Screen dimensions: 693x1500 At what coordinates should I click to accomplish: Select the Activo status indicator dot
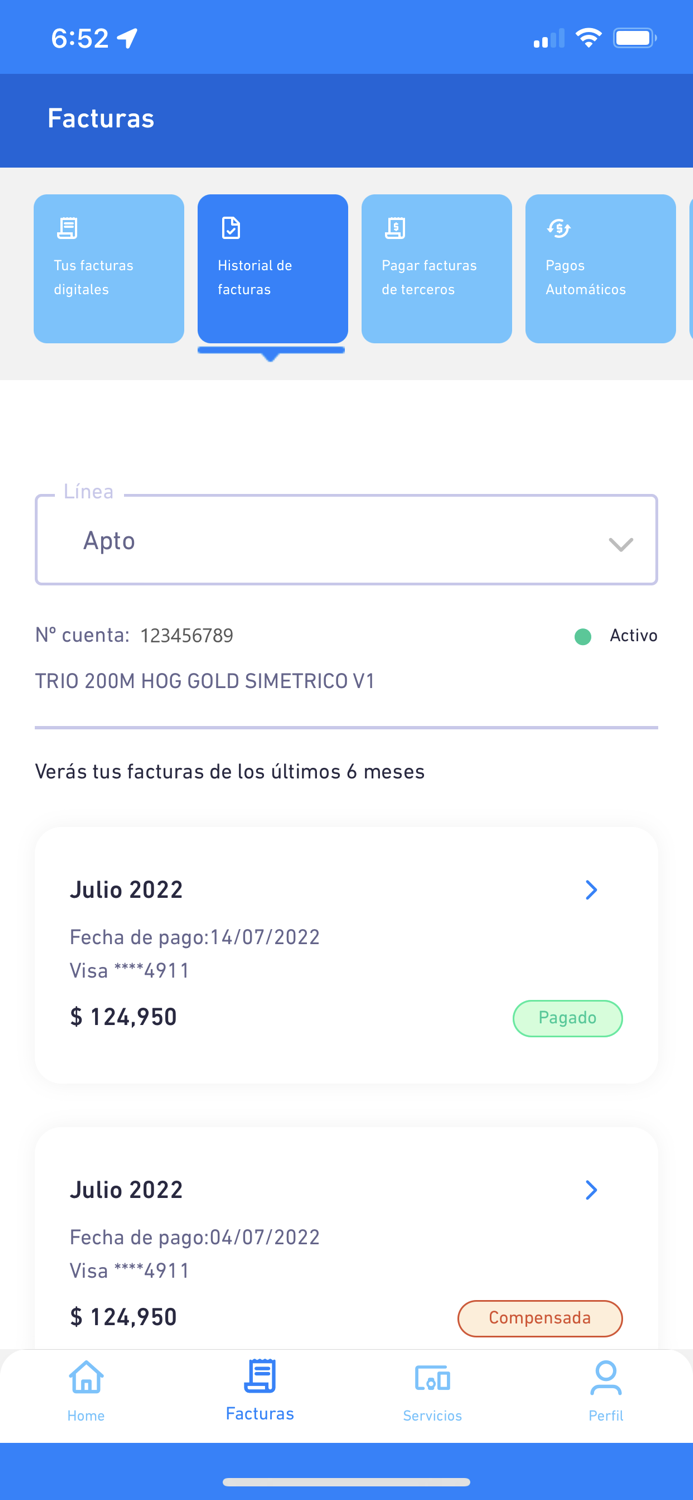tap(583, 636)
